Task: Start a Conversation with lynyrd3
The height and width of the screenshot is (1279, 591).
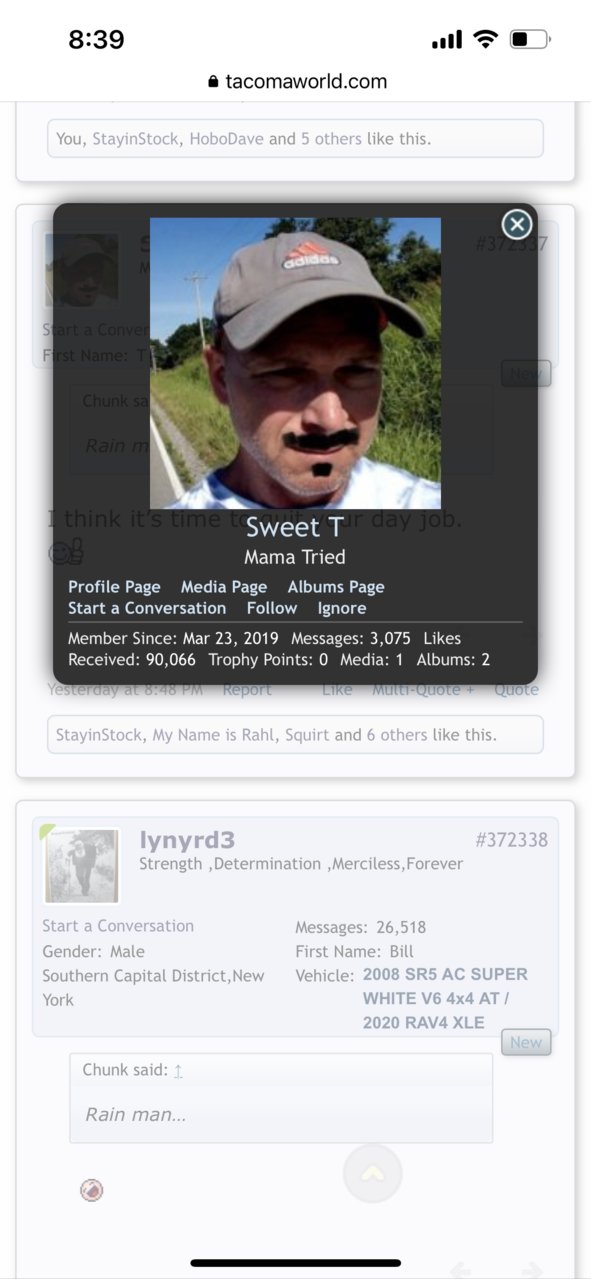Action: click(118, 926)
